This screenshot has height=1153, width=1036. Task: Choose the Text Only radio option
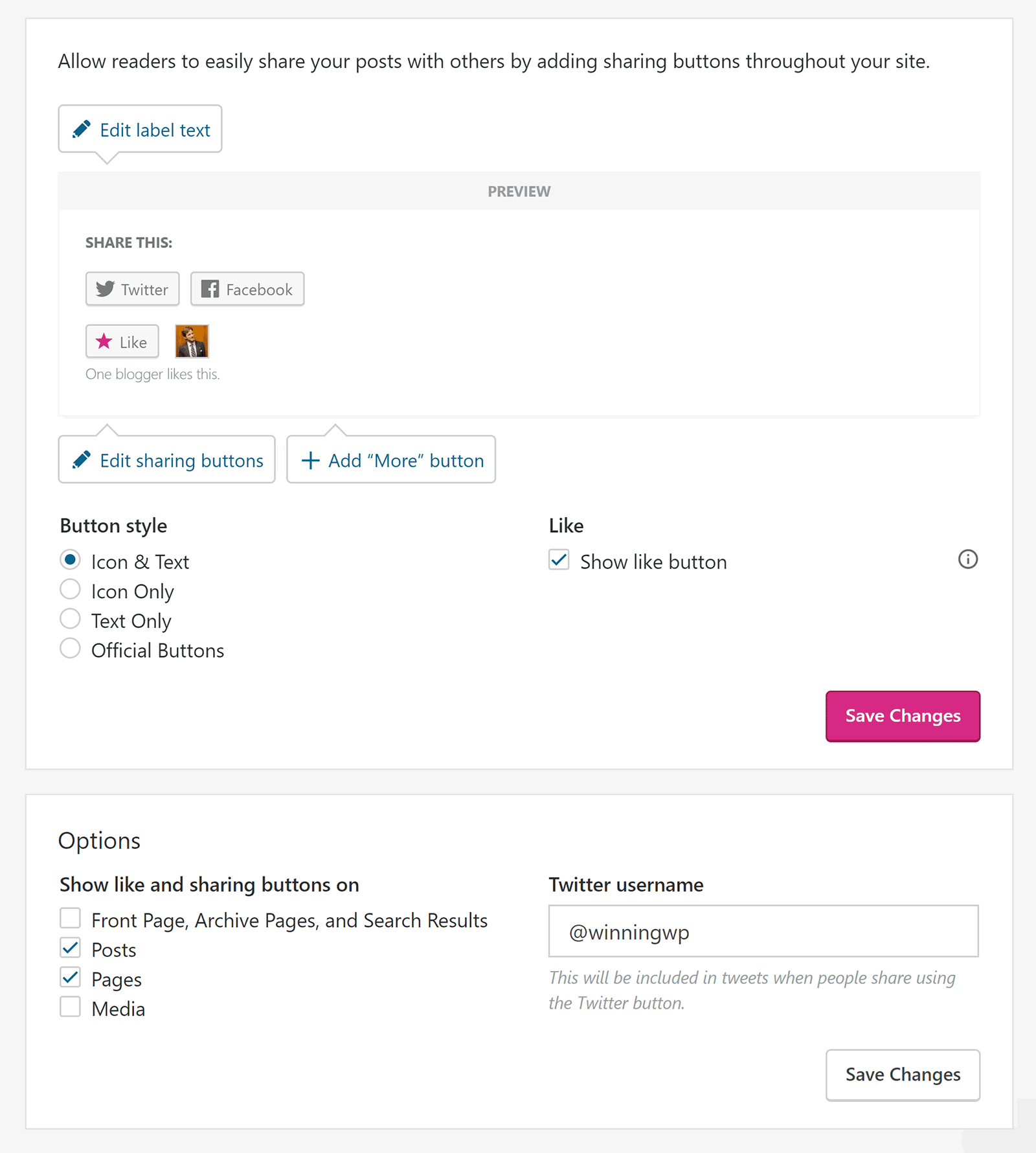pyautogui.click(x=70, y=619)
